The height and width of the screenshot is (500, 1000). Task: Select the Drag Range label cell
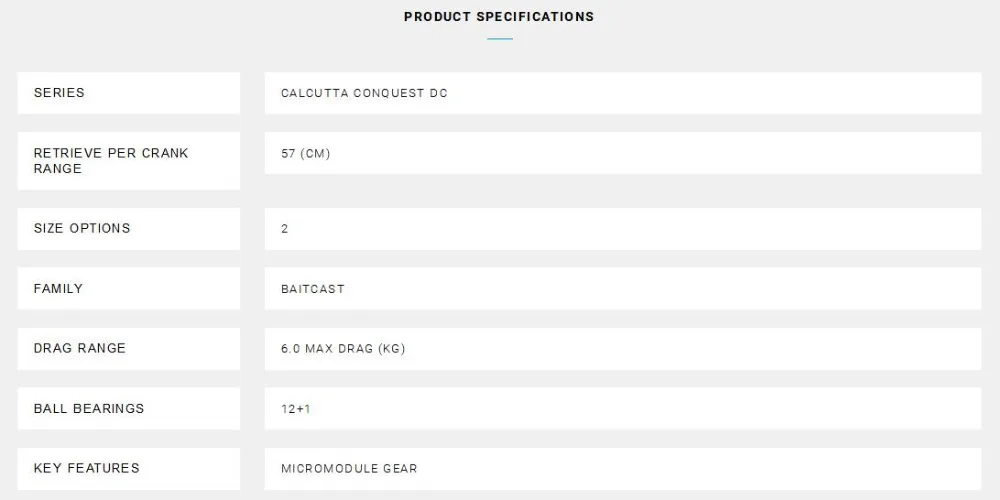[x=129, y=348]
